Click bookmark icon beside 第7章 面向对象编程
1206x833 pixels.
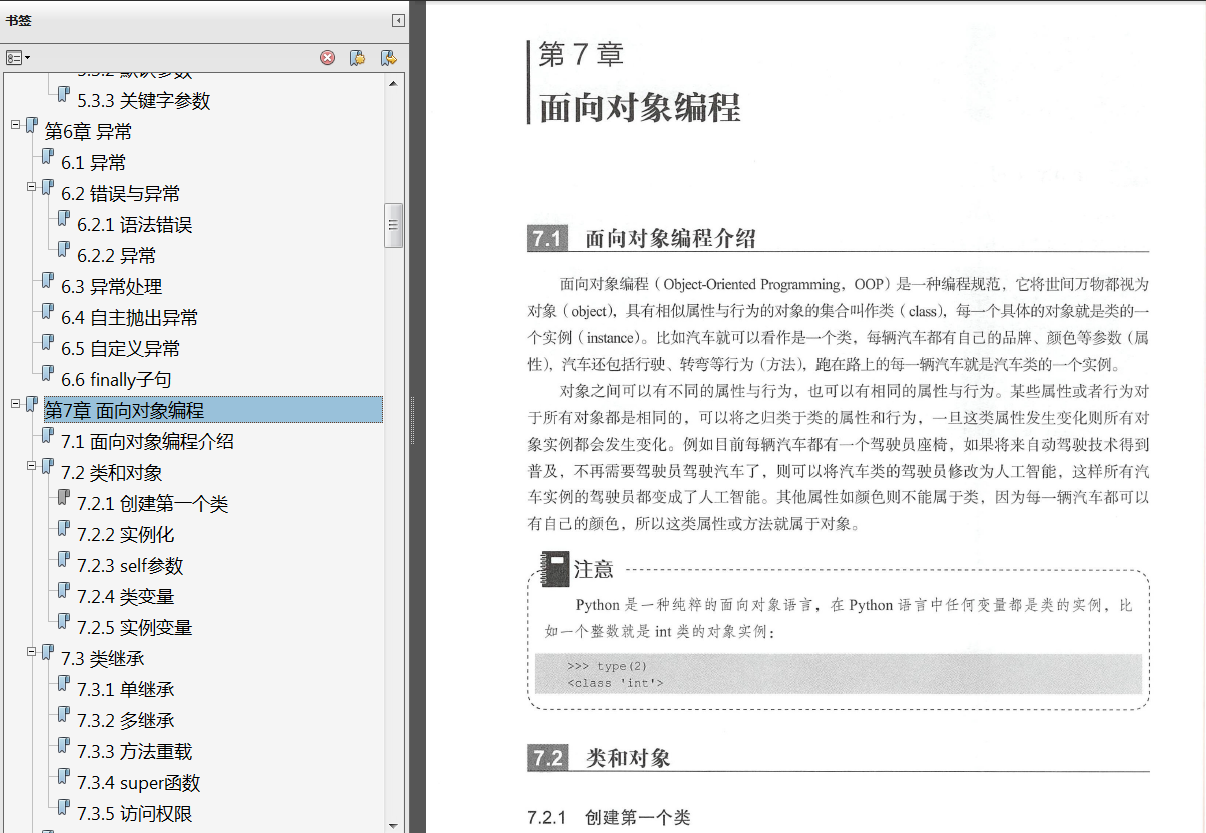tap(32, 406)
